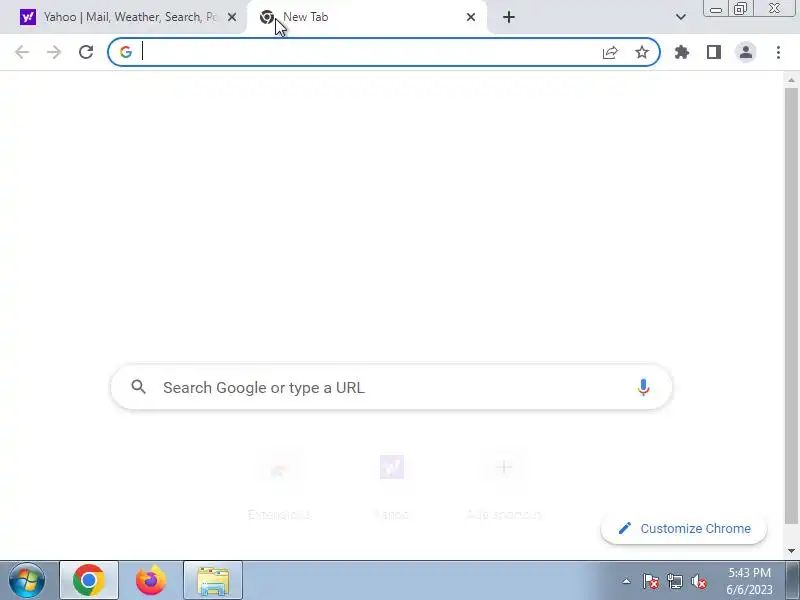The width and height of the screenshot is (800, 600).
Task: Focus the Search Google or type a URL box
Action: pos(391,388)
